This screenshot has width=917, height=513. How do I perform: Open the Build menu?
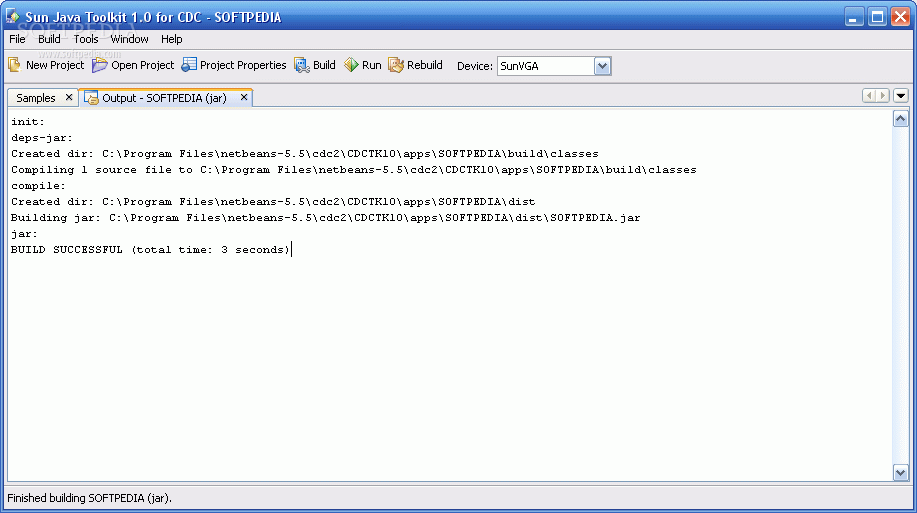tap(49, 39)
